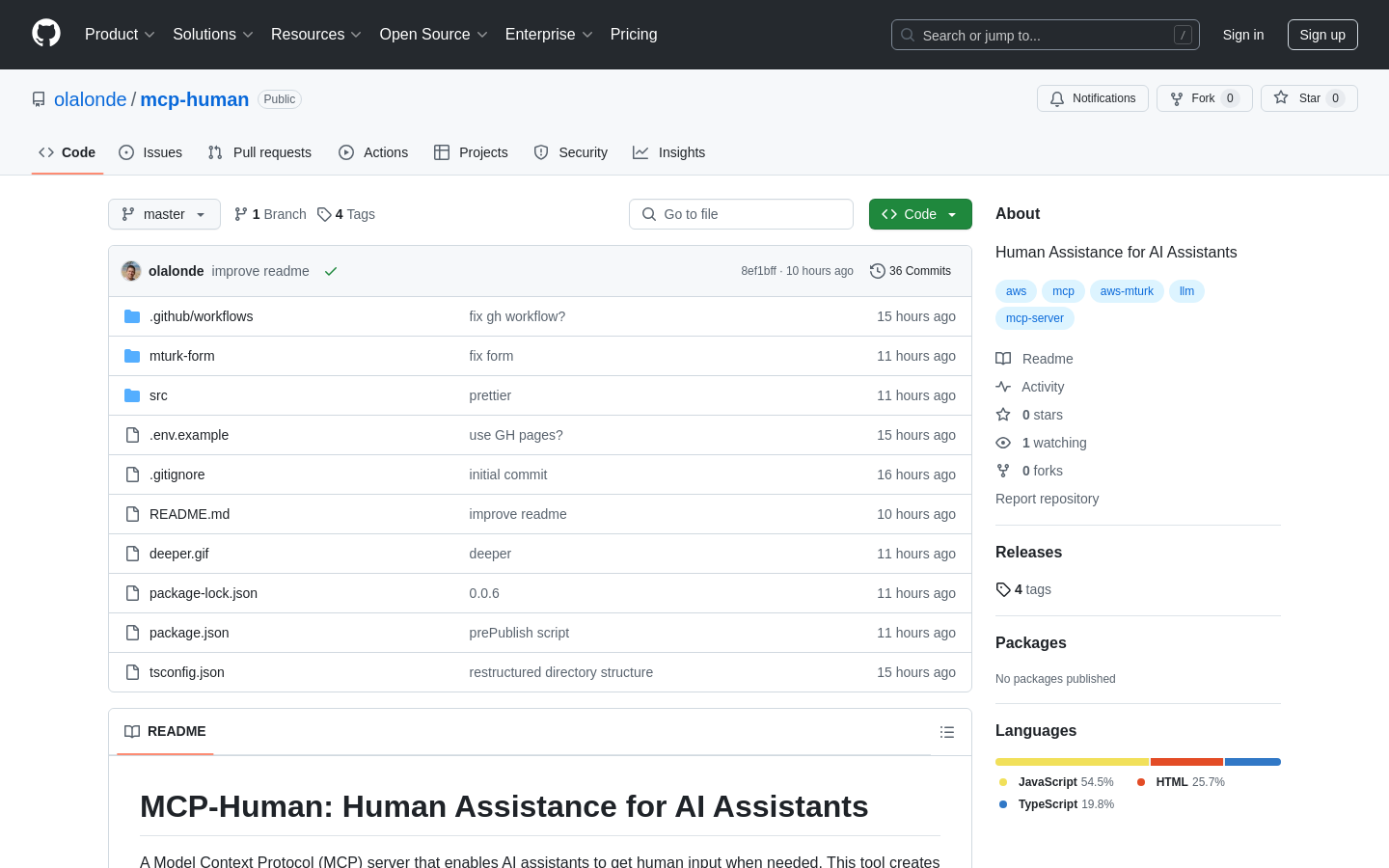Click the tag icon beside 4 tags in Releases
Viewport: 1389px width, 868px height.
[x=1003, y=589]
